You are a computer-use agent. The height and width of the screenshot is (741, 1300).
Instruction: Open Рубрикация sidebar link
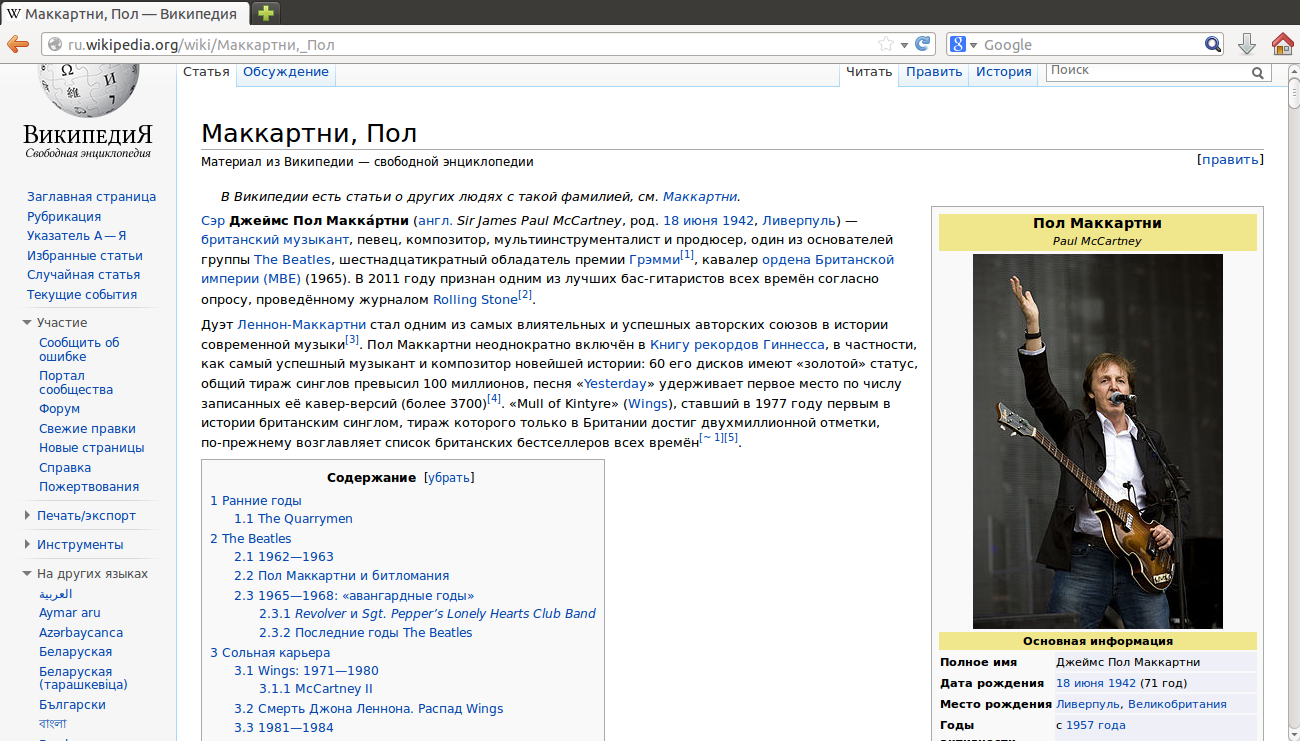pos(64,216)
